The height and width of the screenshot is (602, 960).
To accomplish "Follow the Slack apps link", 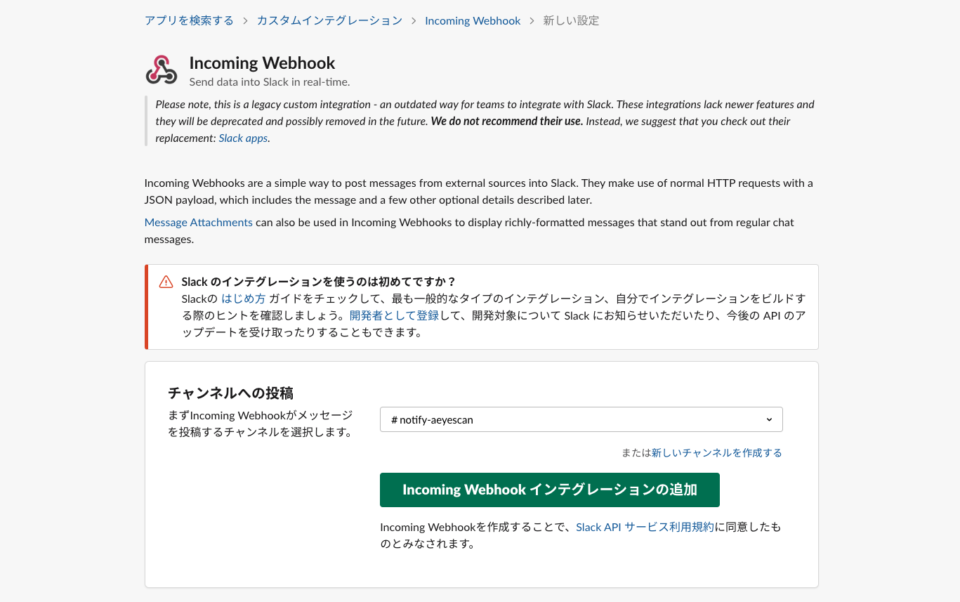I will pos(243,138).
